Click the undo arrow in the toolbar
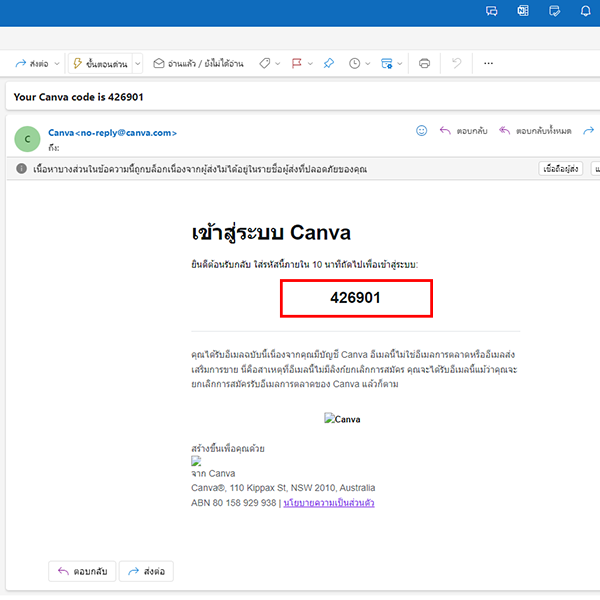Screen dimensions: 600x600 (457, 64)
